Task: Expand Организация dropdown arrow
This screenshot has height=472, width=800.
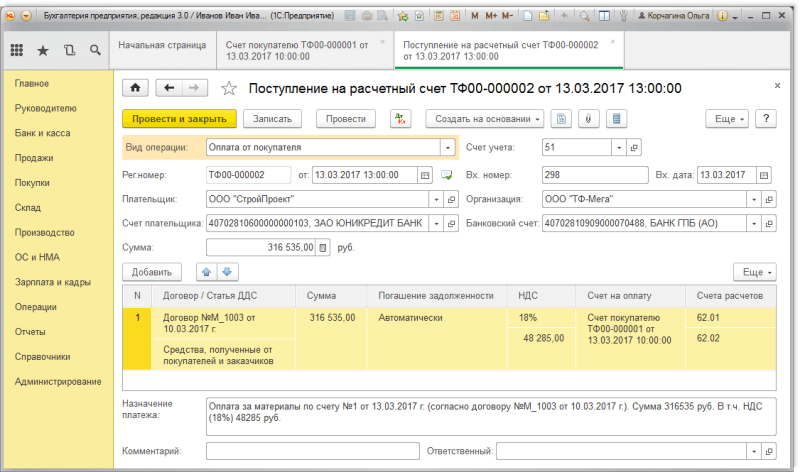Action: pos(754,200)
